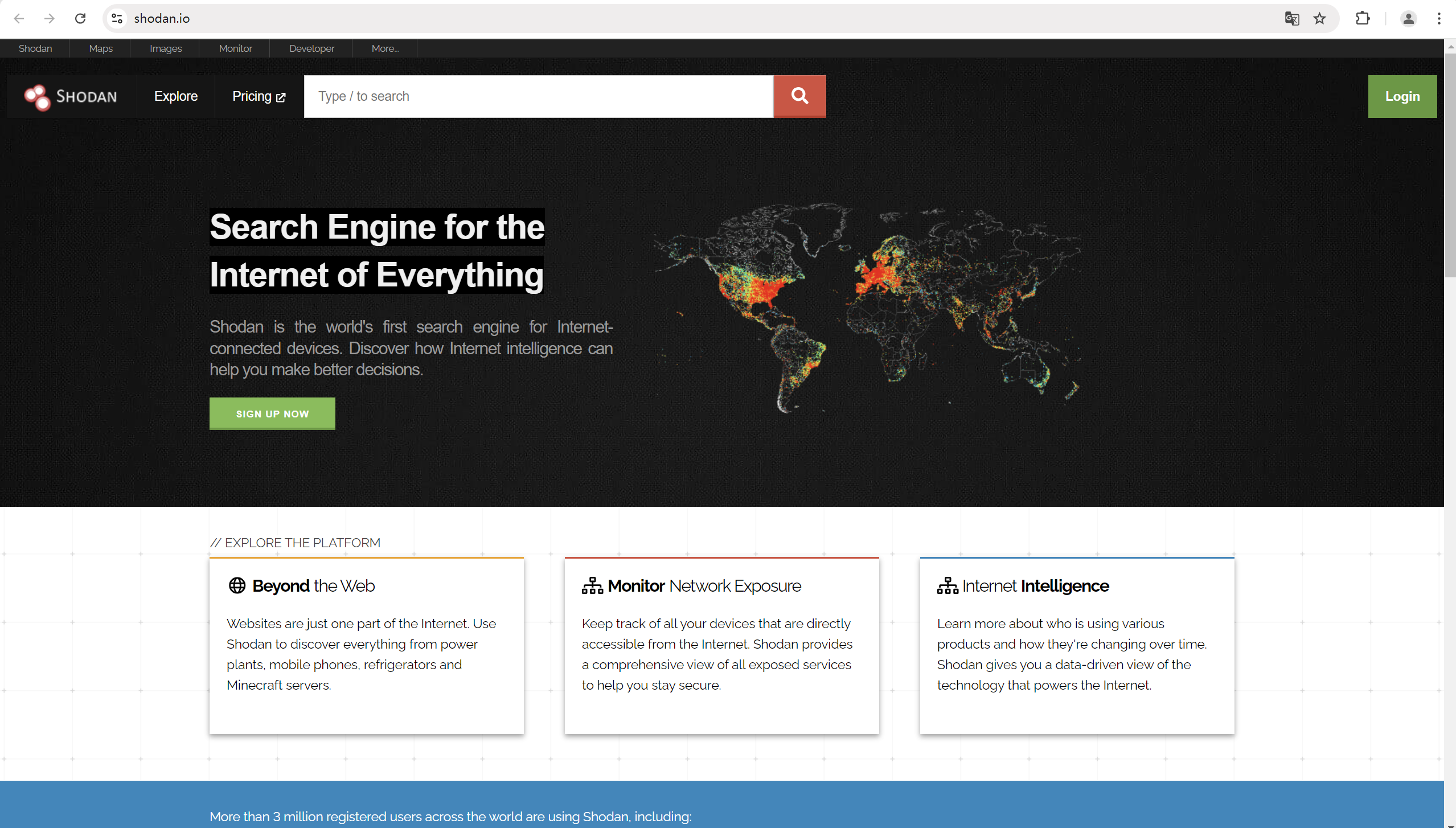Viewport: 1456px width, 828px height.
Task: Click the network icon beside Monitor Network Exposure
Action: (592, 585)
